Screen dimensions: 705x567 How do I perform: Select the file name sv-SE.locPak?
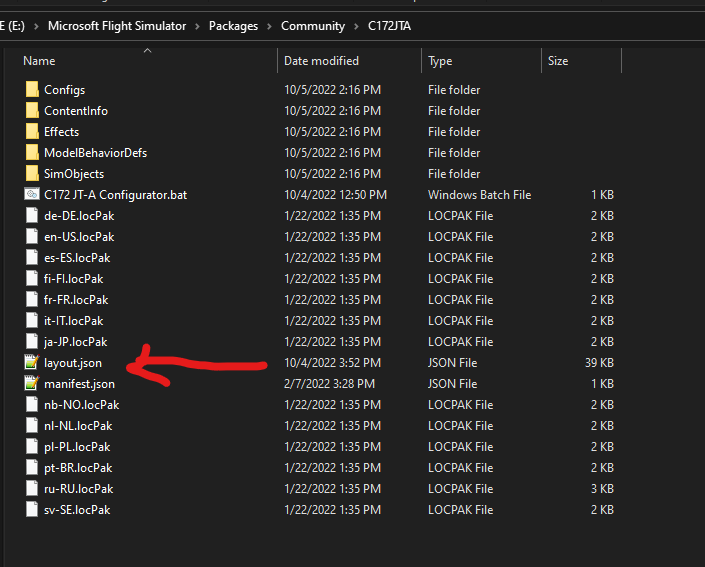[77, 510]
